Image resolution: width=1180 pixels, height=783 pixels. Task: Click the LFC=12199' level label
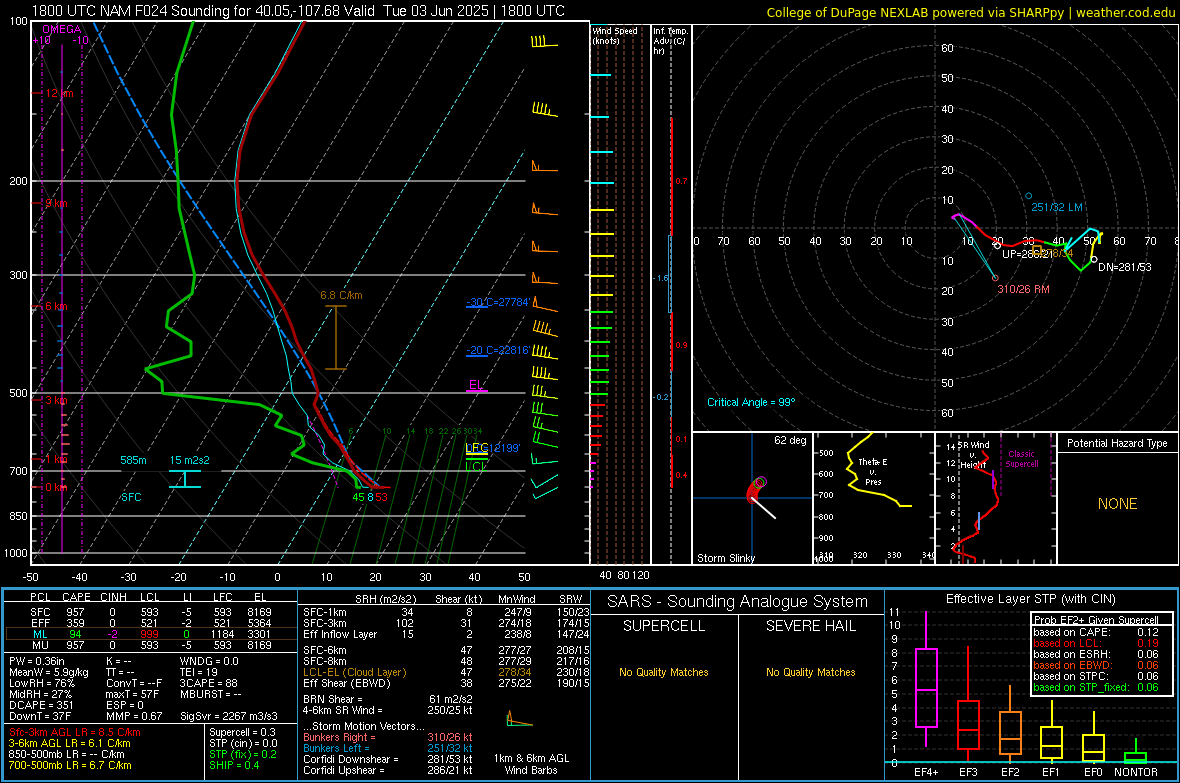pos(492,448)
